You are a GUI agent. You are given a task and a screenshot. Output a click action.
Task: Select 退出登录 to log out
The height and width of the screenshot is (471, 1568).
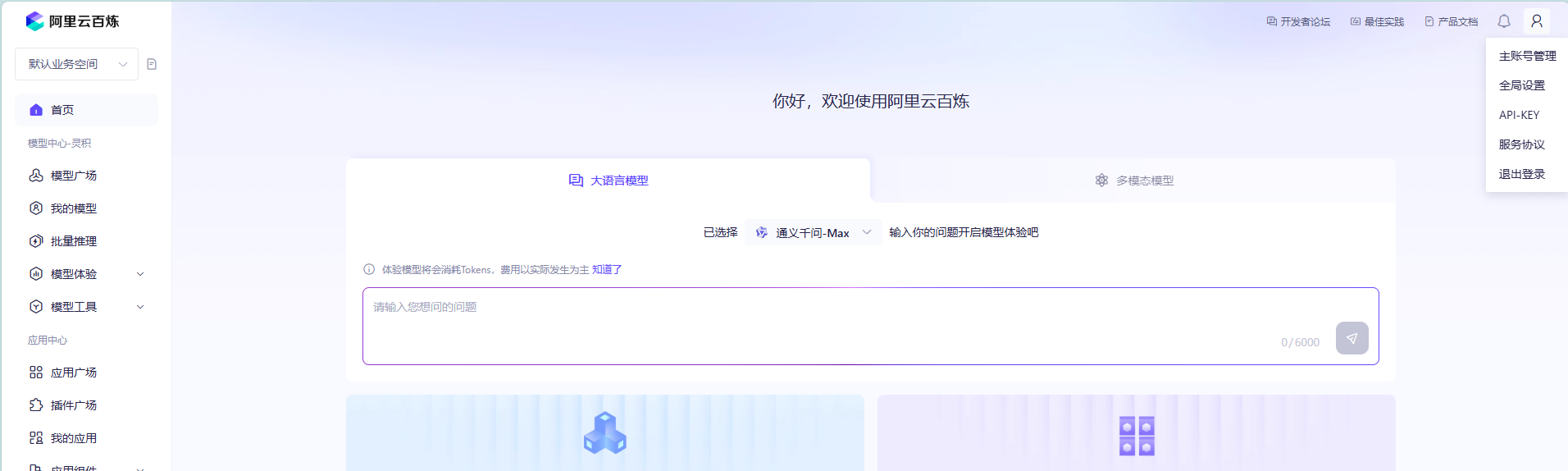pos(1521,174)
